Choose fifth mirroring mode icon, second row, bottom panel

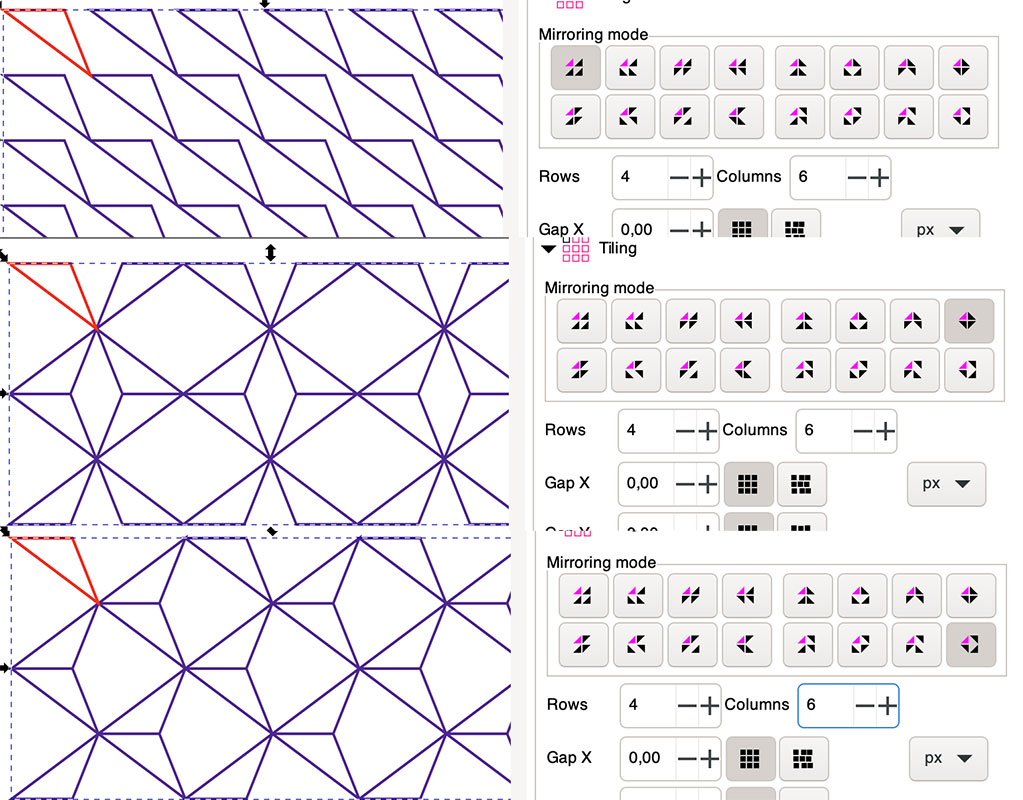pos(807,645)
